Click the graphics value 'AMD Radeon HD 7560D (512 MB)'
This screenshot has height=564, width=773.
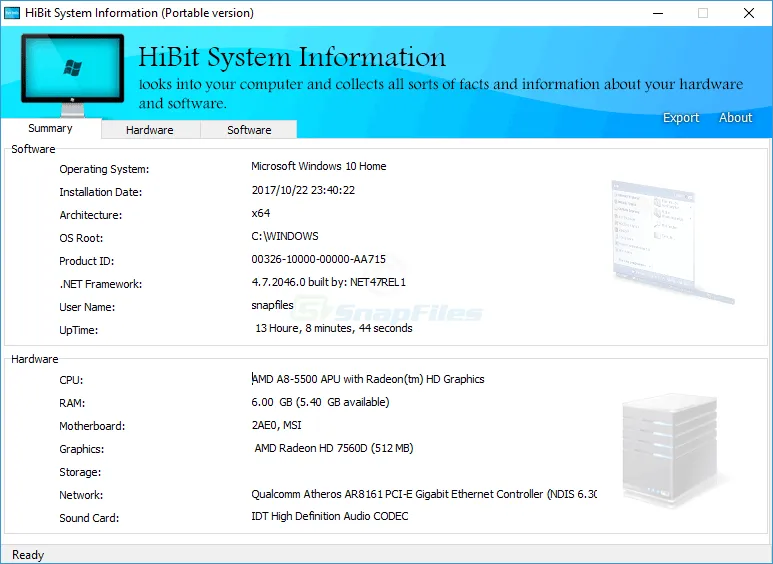pyautogui.click(x=334, y=448)
